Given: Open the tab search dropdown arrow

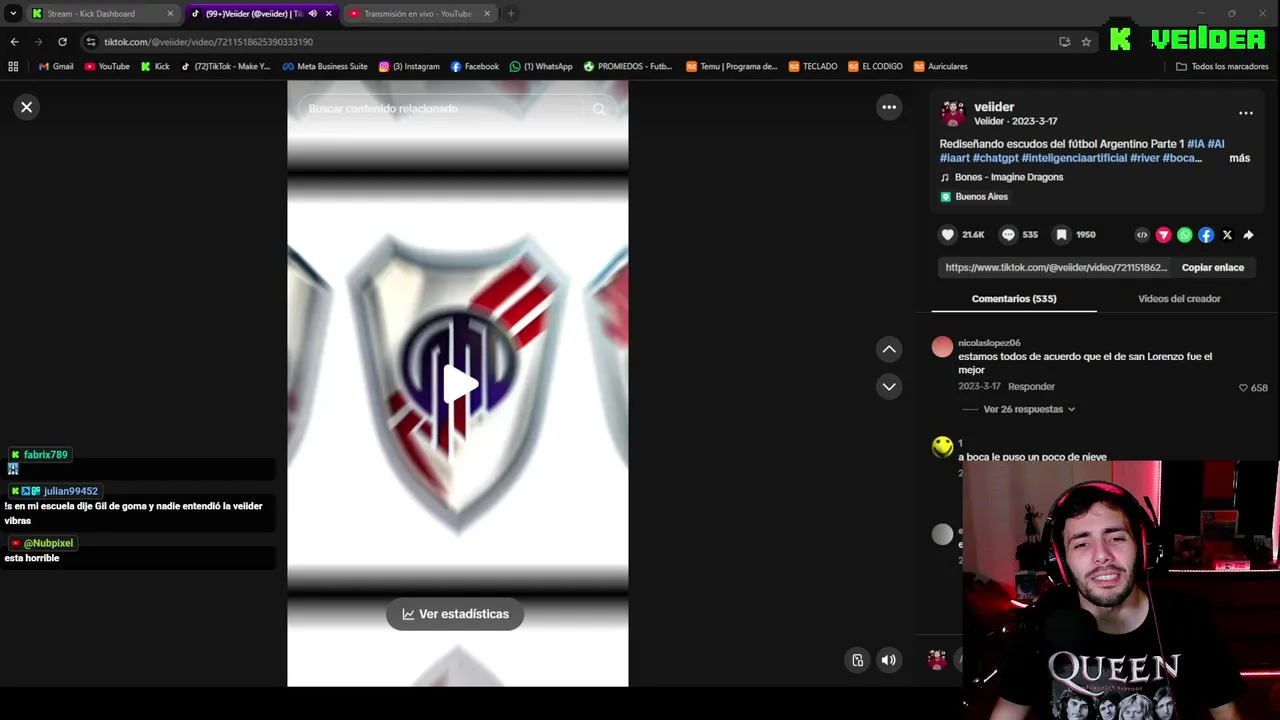Looking at the screenshot, I should 13,14.
